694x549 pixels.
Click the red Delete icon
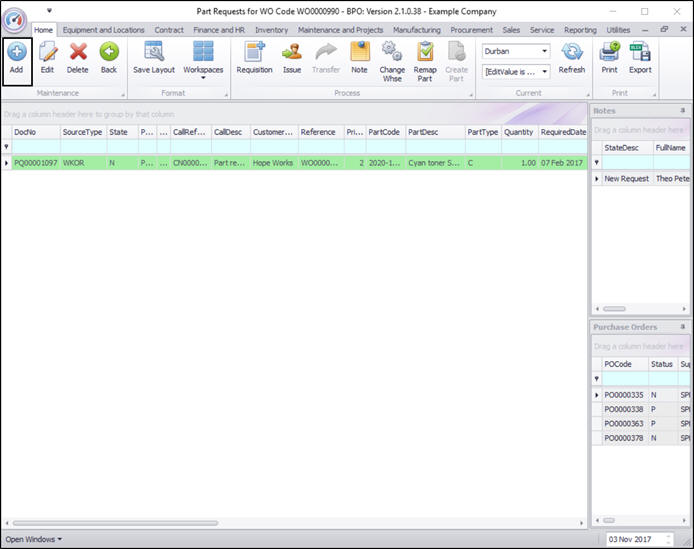pyautogui.click(x=78, y=52)
